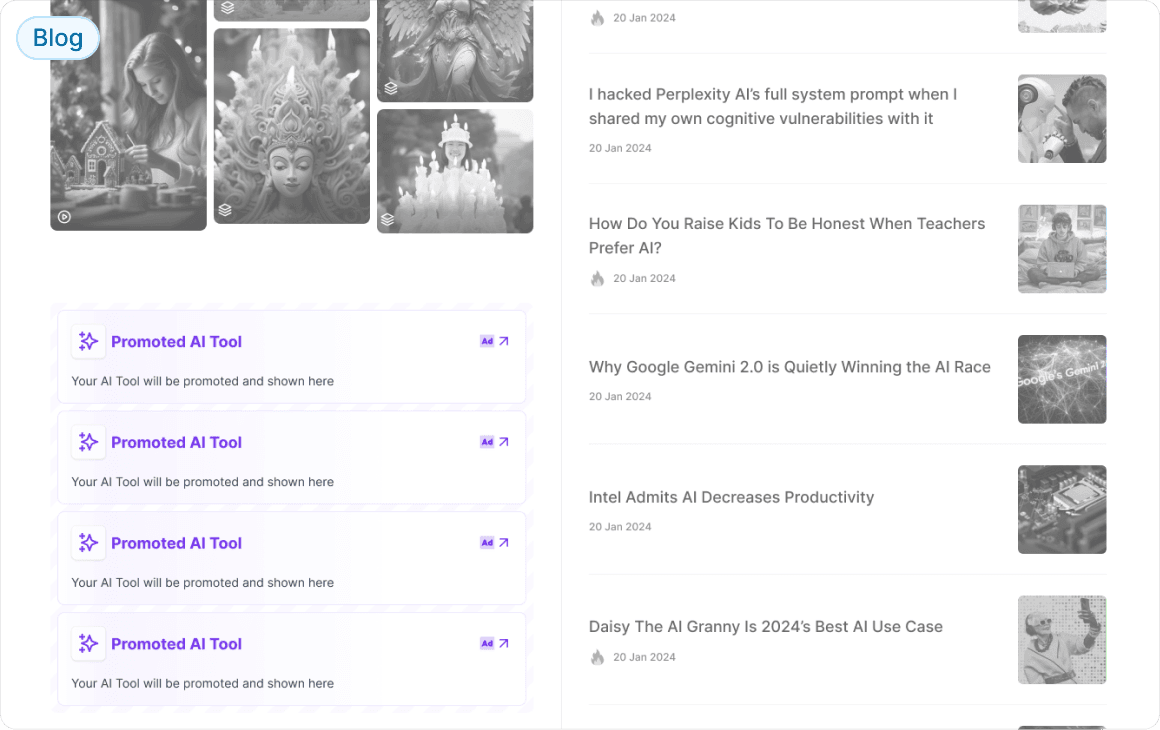
Task: Click the Gemini network image thumbnail
Action: 1062,380
